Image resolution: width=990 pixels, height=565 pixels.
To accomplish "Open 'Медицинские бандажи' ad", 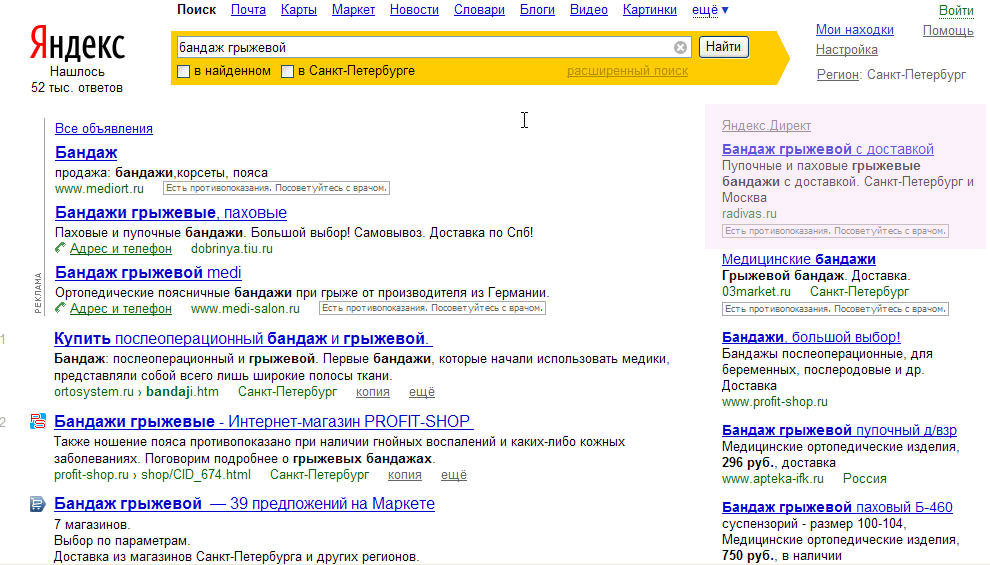I will point(799,259).
